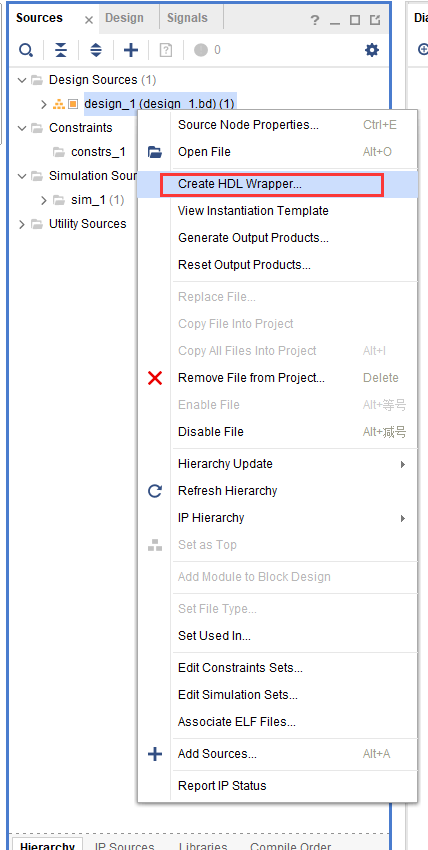
Task: Expand the design_1 block design node
Action: (44, 104)
